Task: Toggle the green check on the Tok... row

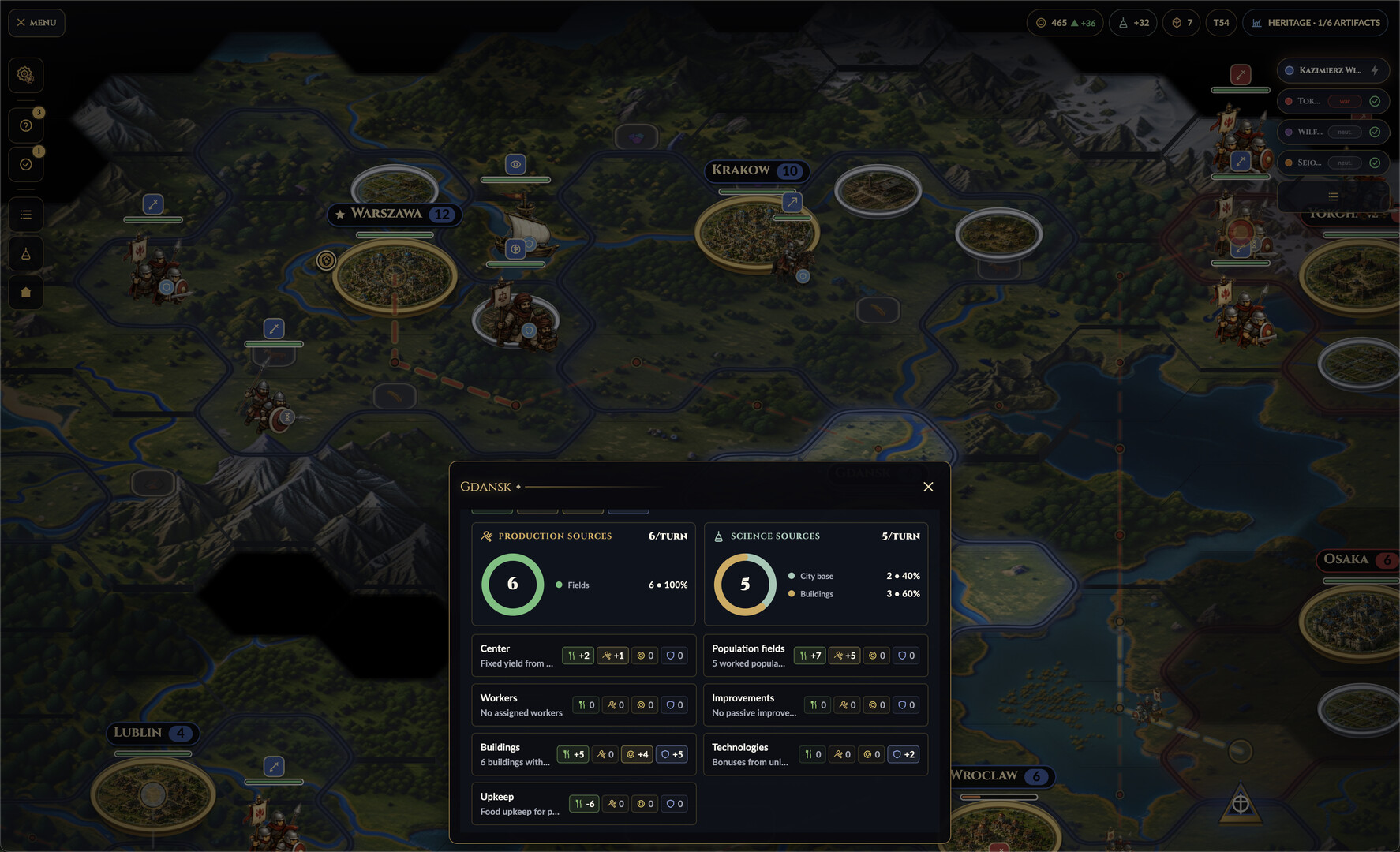Action: (x=1375, y=101)
